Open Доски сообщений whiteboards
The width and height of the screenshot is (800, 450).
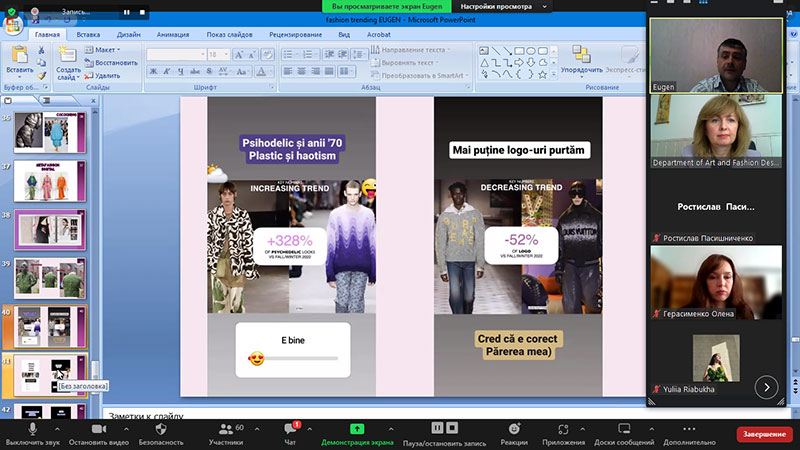[x=623, y=434]
